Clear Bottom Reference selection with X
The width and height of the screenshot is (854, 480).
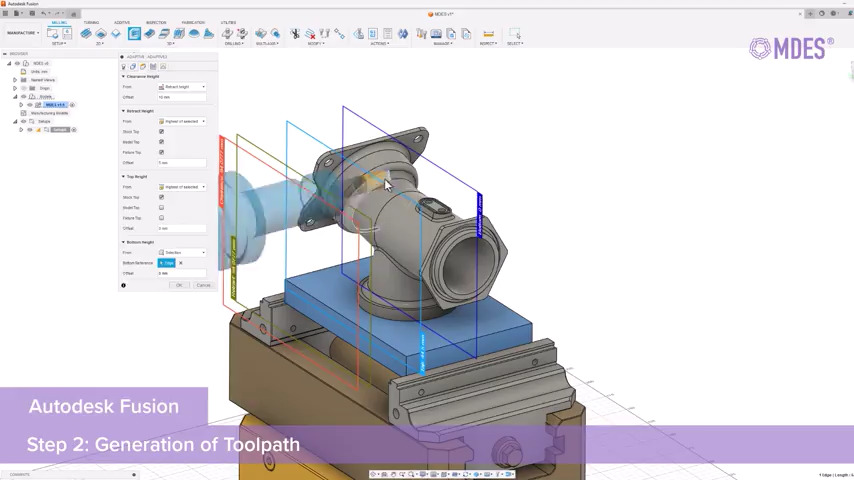181,263
